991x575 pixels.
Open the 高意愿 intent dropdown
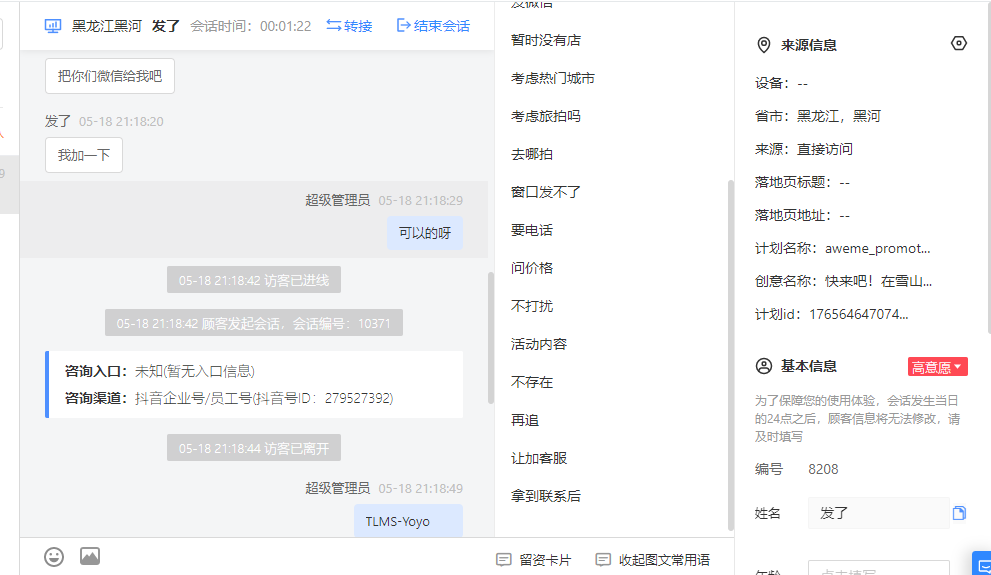click(x=937, y=367)
